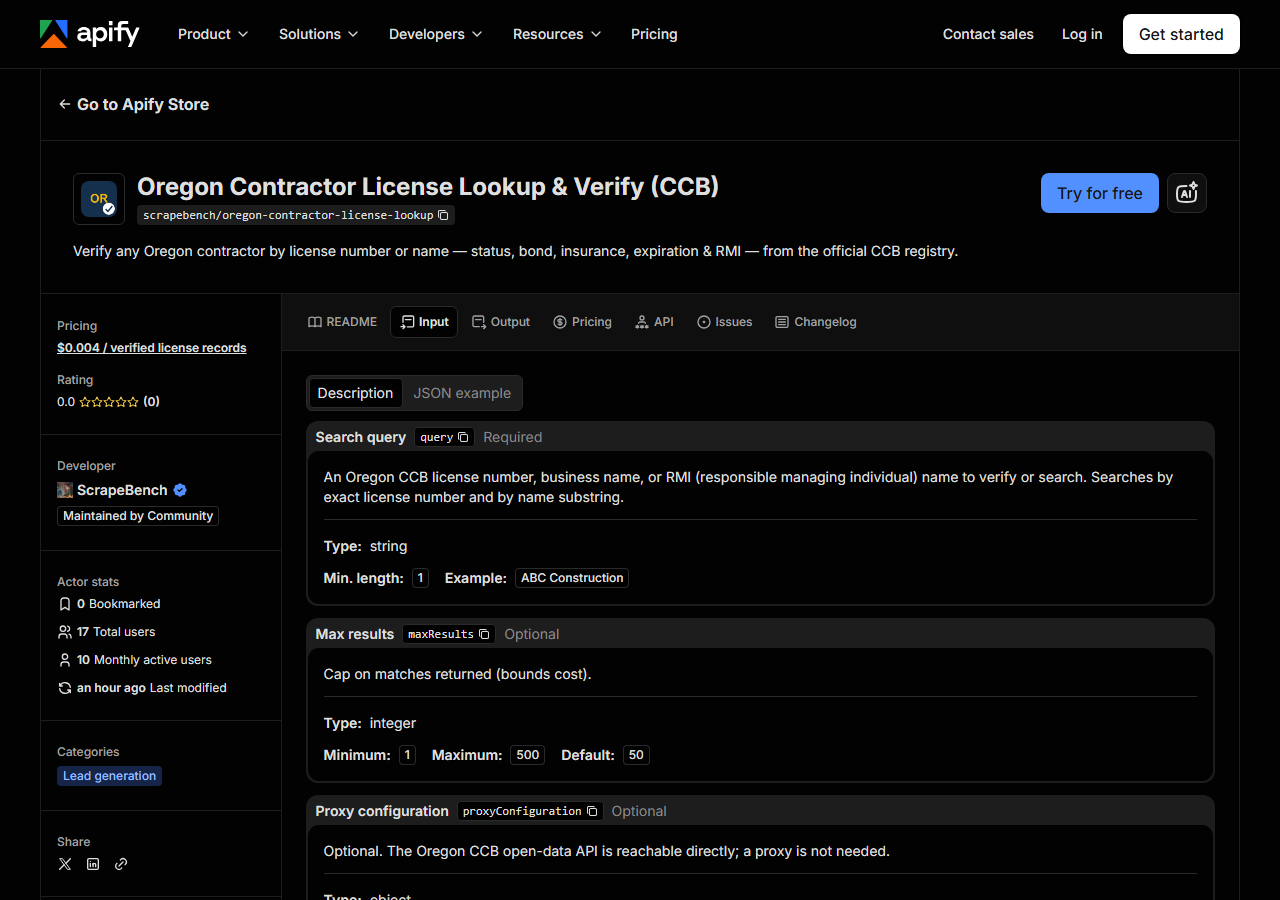Click the Default value 50
The height and width of the screenshot is (900, 1280).
tap(636, 755)
